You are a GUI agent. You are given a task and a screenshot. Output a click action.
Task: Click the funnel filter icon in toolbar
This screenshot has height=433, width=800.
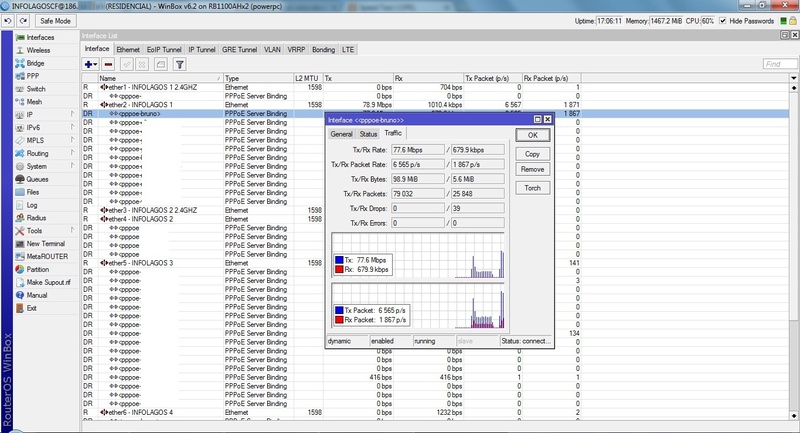tap(180, 63)
